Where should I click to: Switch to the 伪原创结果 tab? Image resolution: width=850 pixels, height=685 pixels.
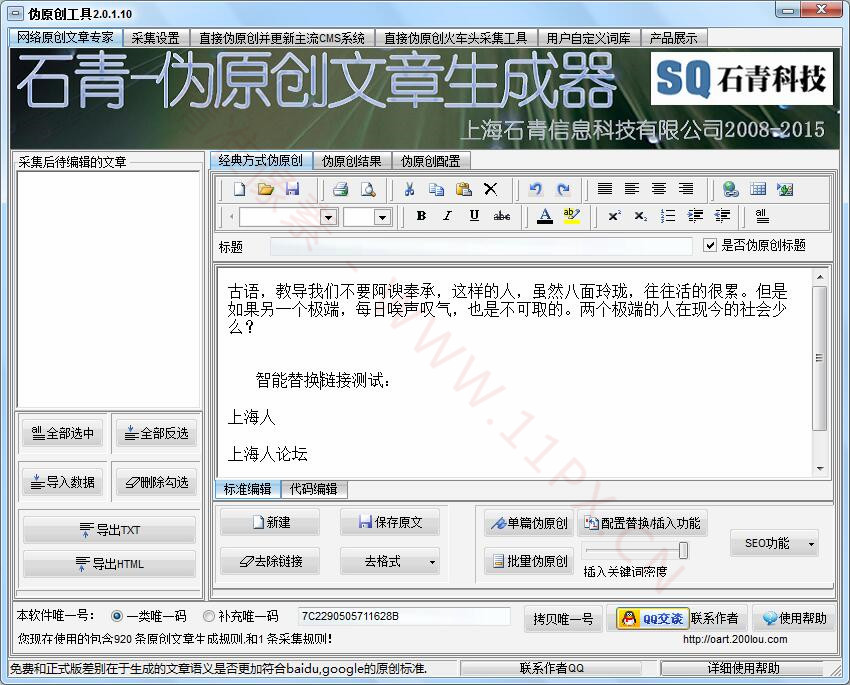[352, 161]
